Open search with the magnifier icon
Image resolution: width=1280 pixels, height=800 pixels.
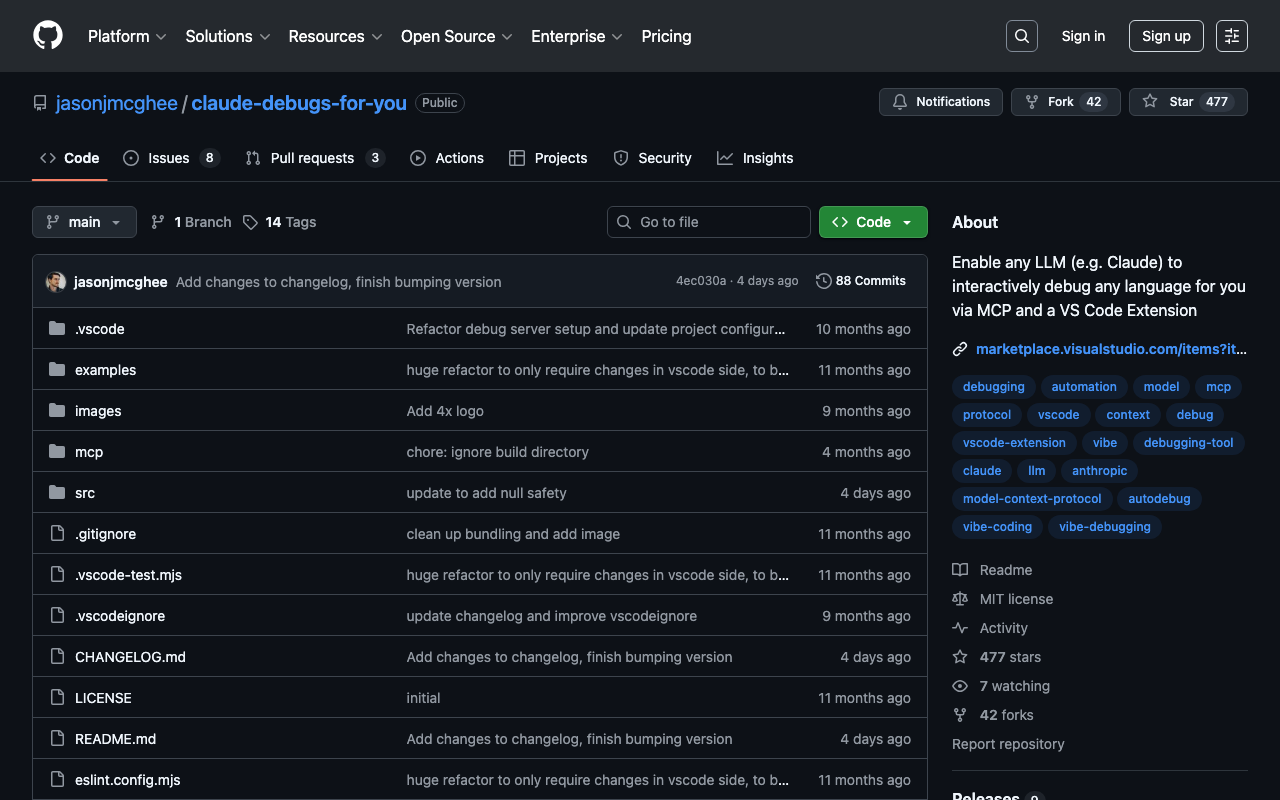click(x=1021, y=36)
